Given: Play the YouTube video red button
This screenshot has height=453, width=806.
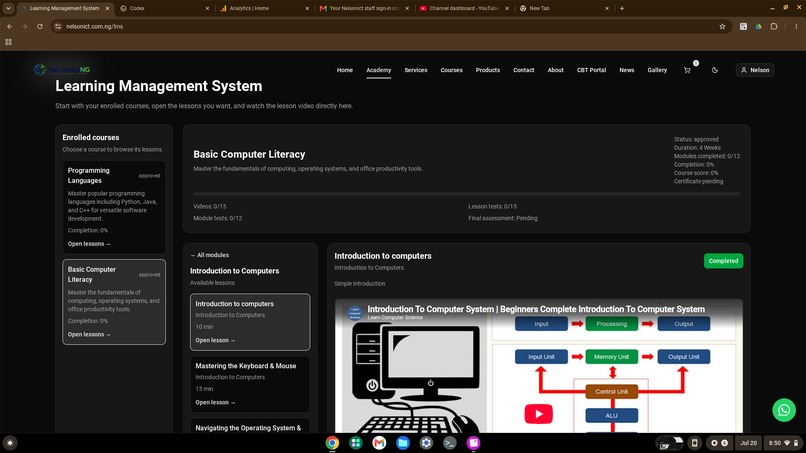Looking at the screenshot, I should 538,413.
